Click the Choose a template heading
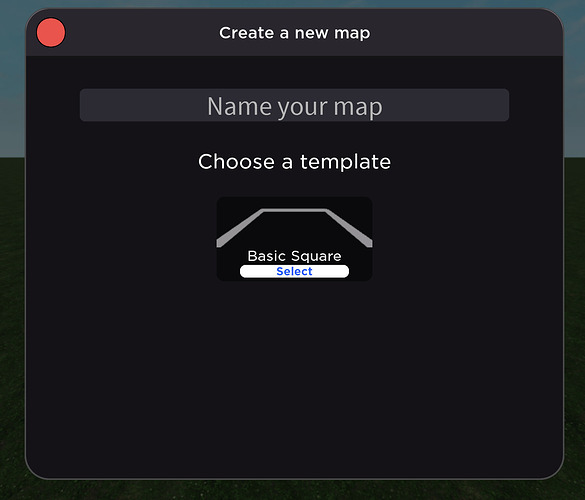 (294, 162)
